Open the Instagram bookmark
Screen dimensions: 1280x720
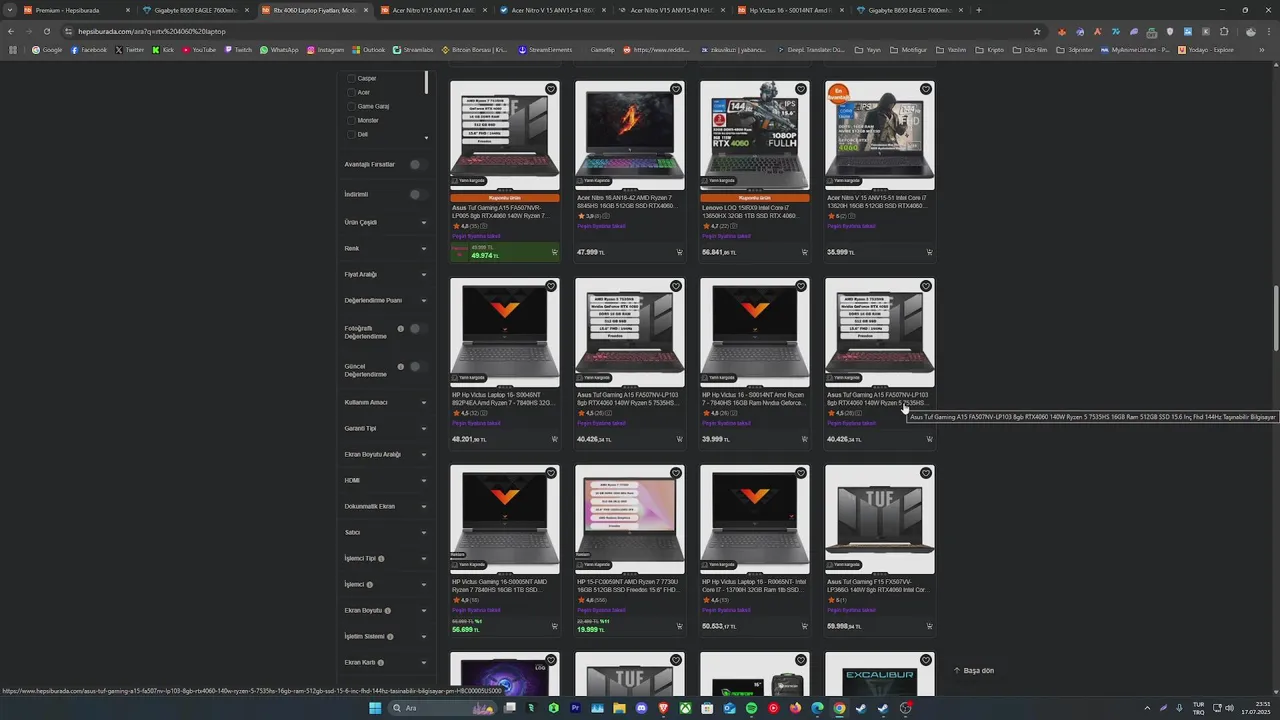tap(326, 49)
